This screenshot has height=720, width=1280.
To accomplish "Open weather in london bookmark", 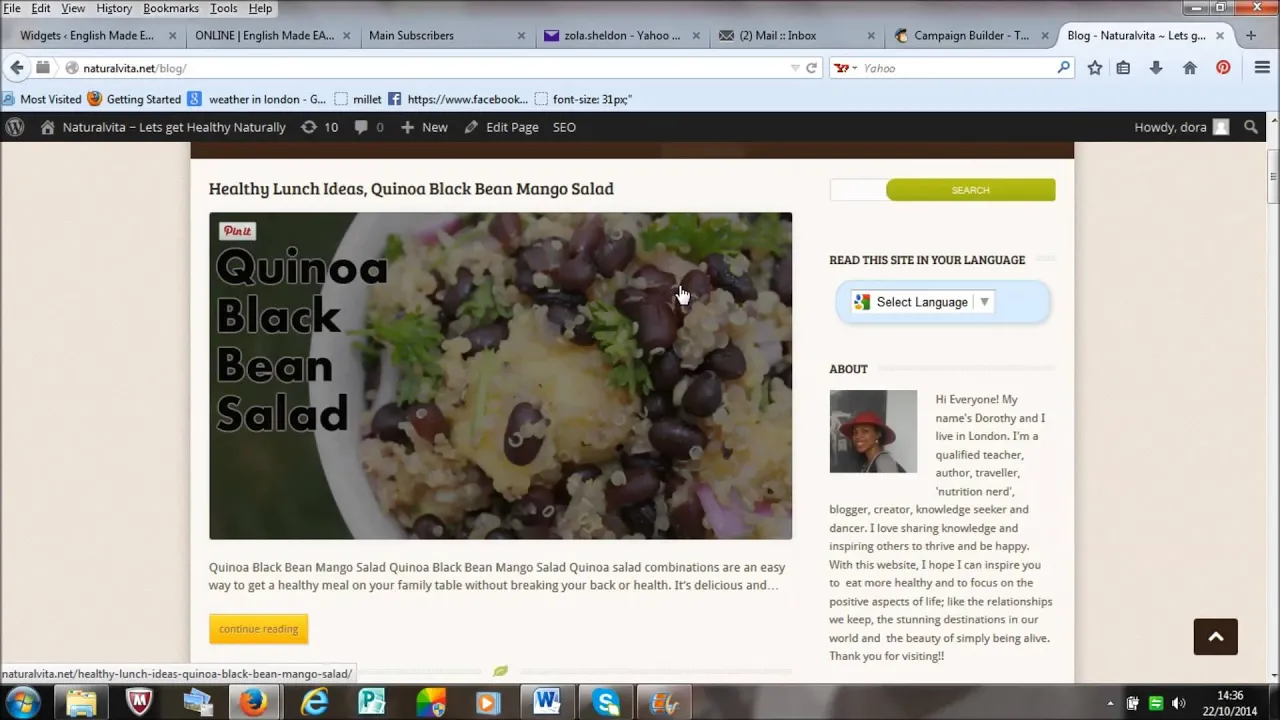I will click(258, 99).
